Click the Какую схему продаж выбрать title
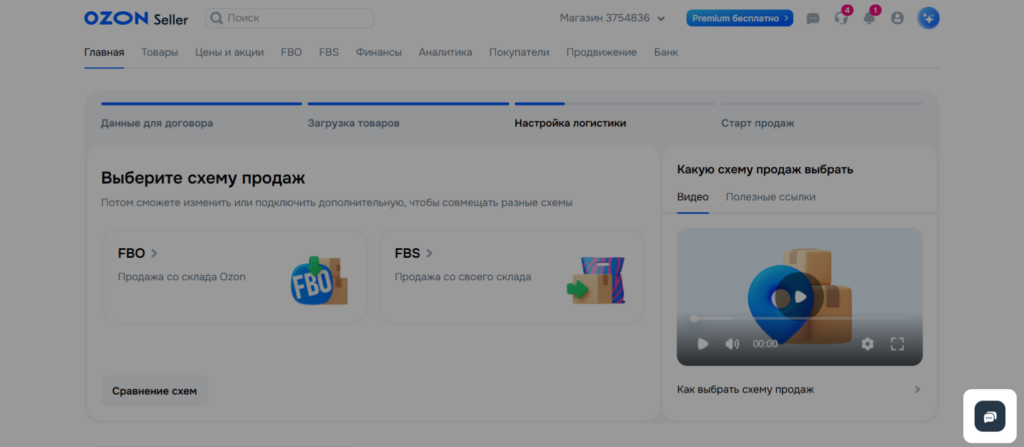This screenshot has width=1024, height=447. 765,169
